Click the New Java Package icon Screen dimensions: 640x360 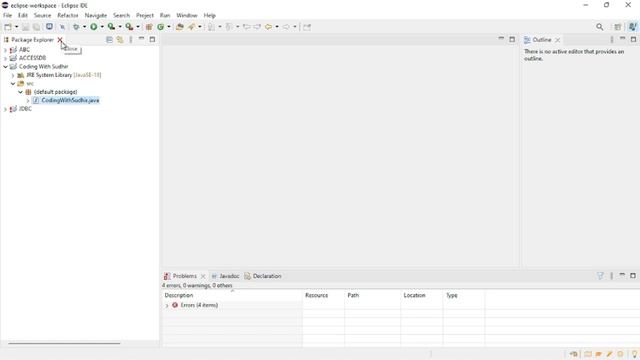[x=149, y=27]
